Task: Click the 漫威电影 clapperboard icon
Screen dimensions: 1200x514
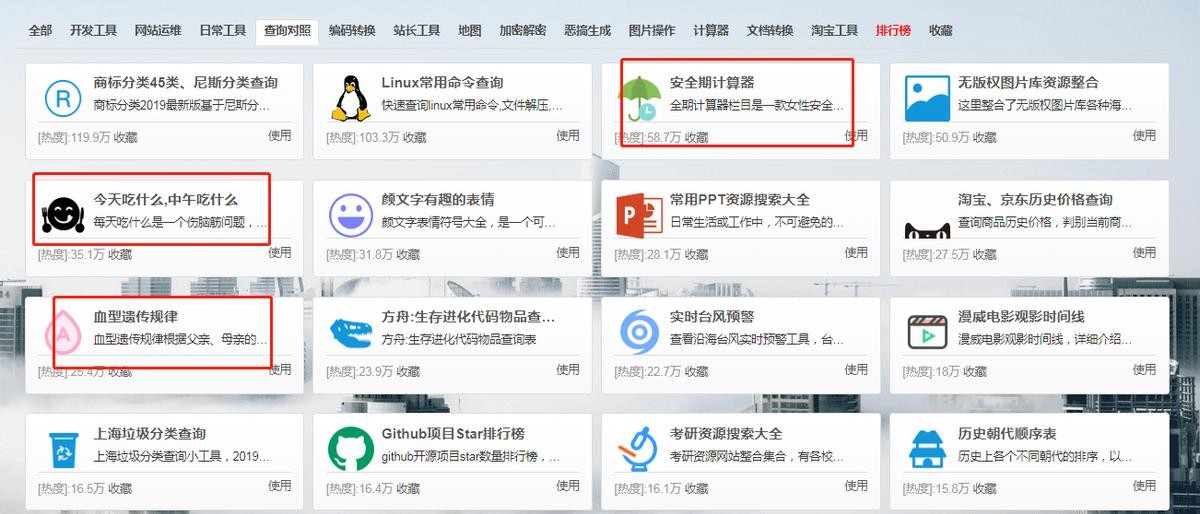Action: 927,332
